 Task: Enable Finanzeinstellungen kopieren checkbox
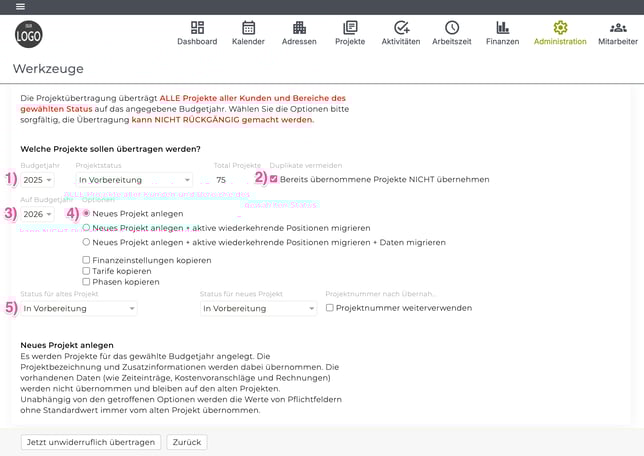coord(86,260)
